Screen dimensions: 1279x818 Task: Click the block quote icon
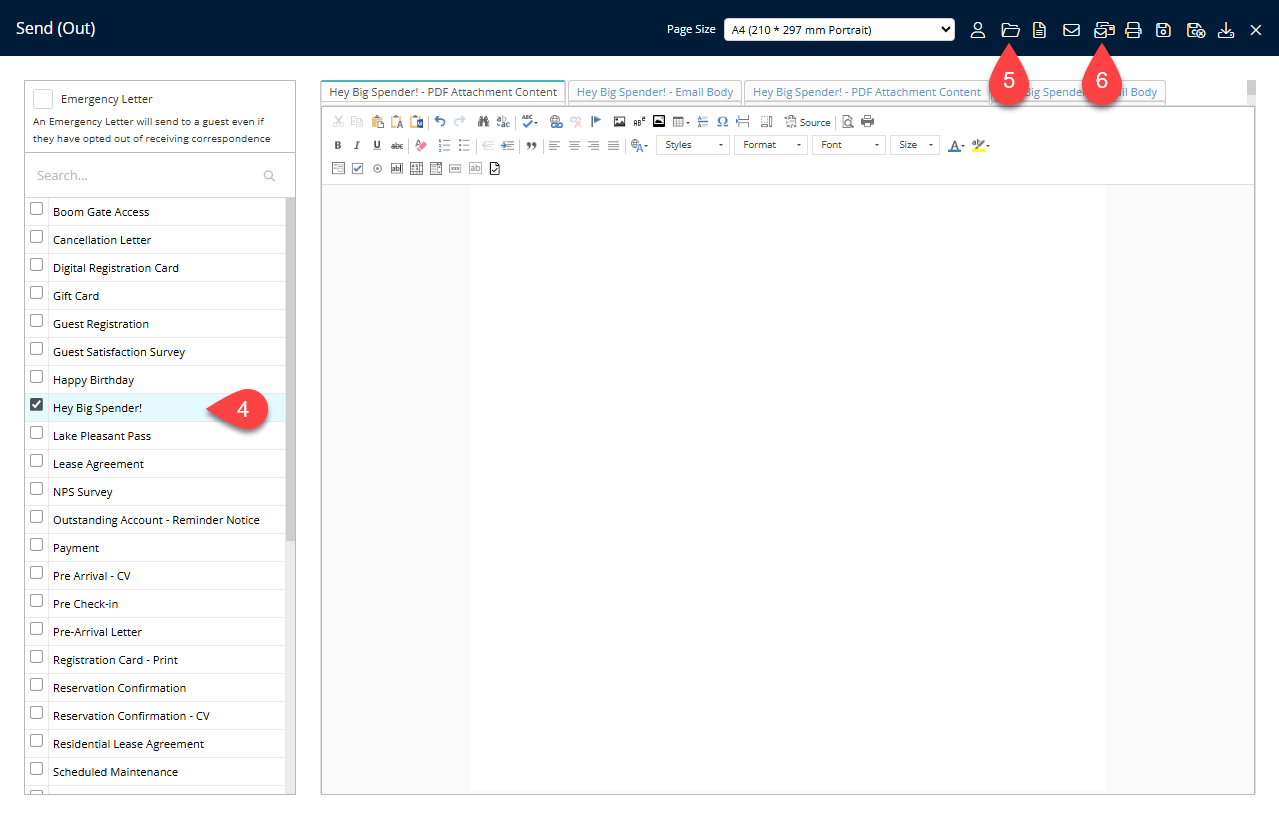531,145
